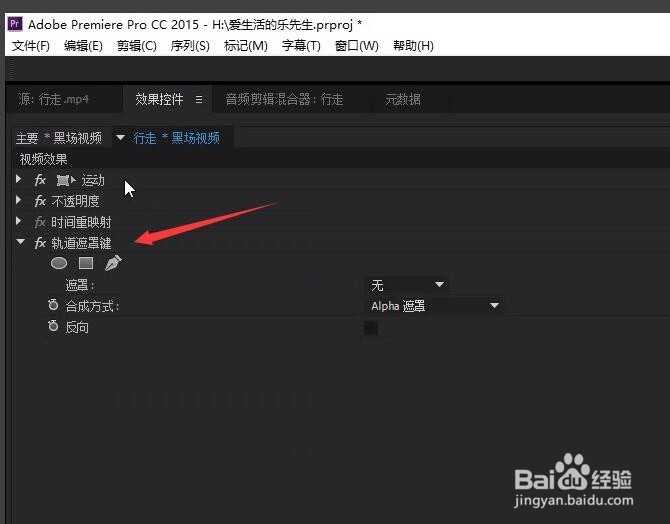Screen dimensions: 670x524
Task: Open the 编辑(E) menu
Action: [83, 46]
